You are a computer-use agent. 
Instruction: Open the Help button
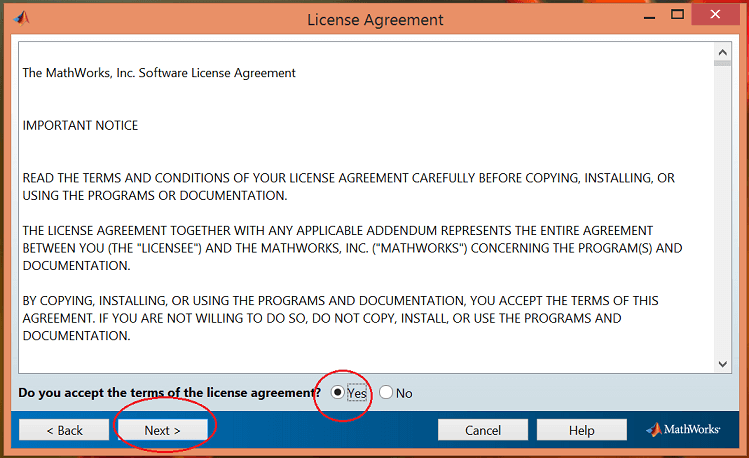(581, 430)
